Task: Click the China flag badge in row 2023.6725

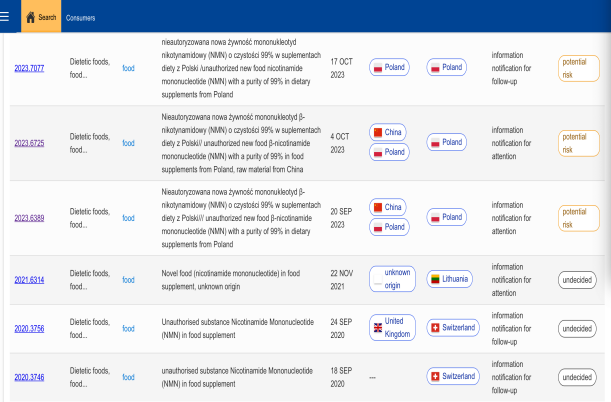Action: point(387,132)
